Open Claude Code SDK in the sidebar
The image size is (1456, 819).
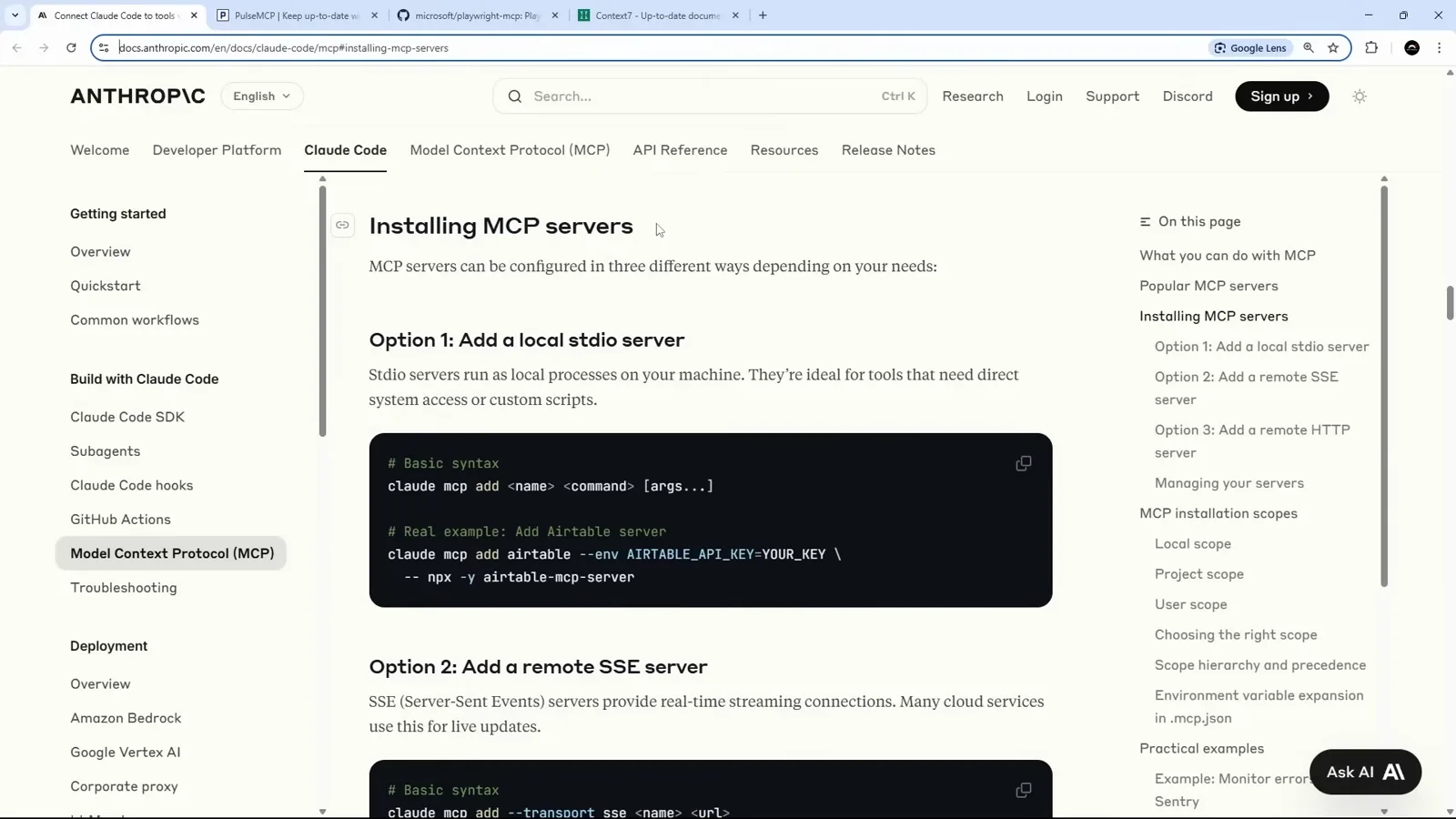tap(127, 417)
